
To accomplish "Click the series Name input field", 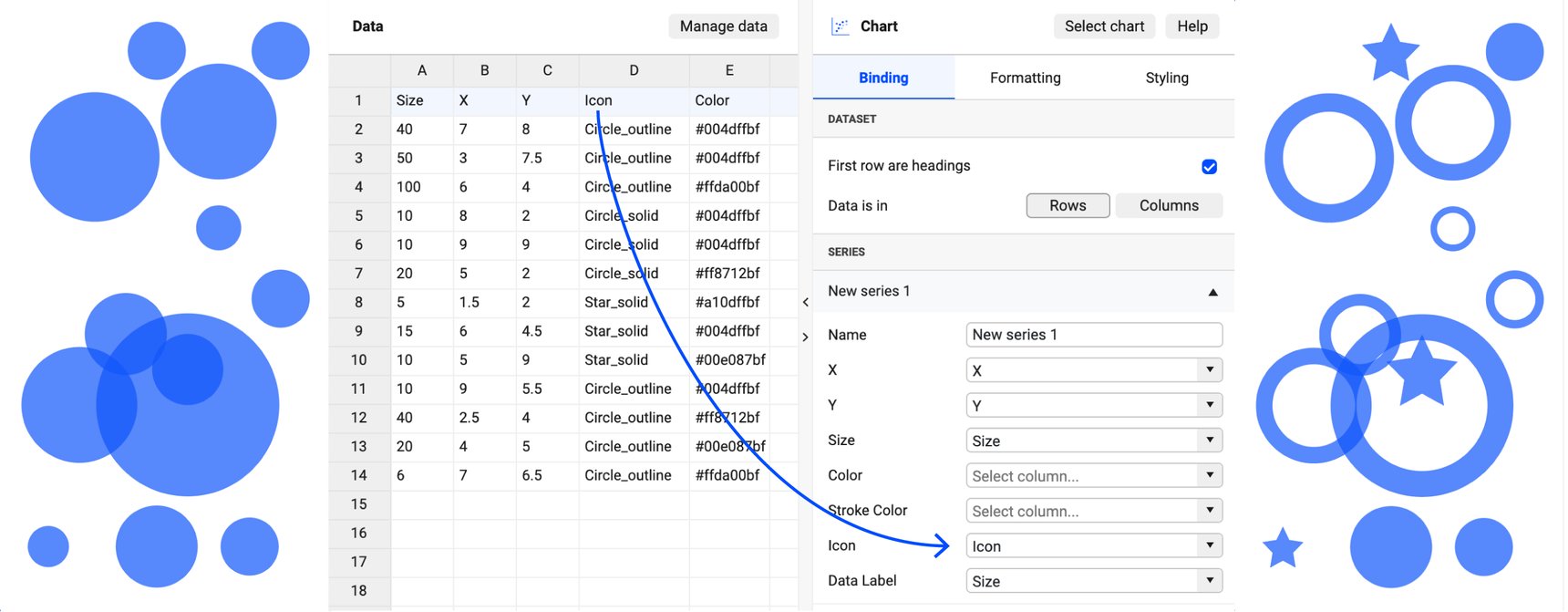I will tap(1094, 335).
